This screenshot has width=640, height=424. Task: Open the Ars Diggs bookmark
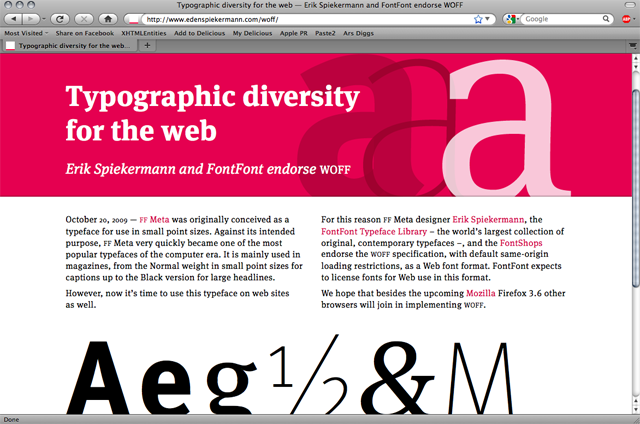(x=358, y=33)
